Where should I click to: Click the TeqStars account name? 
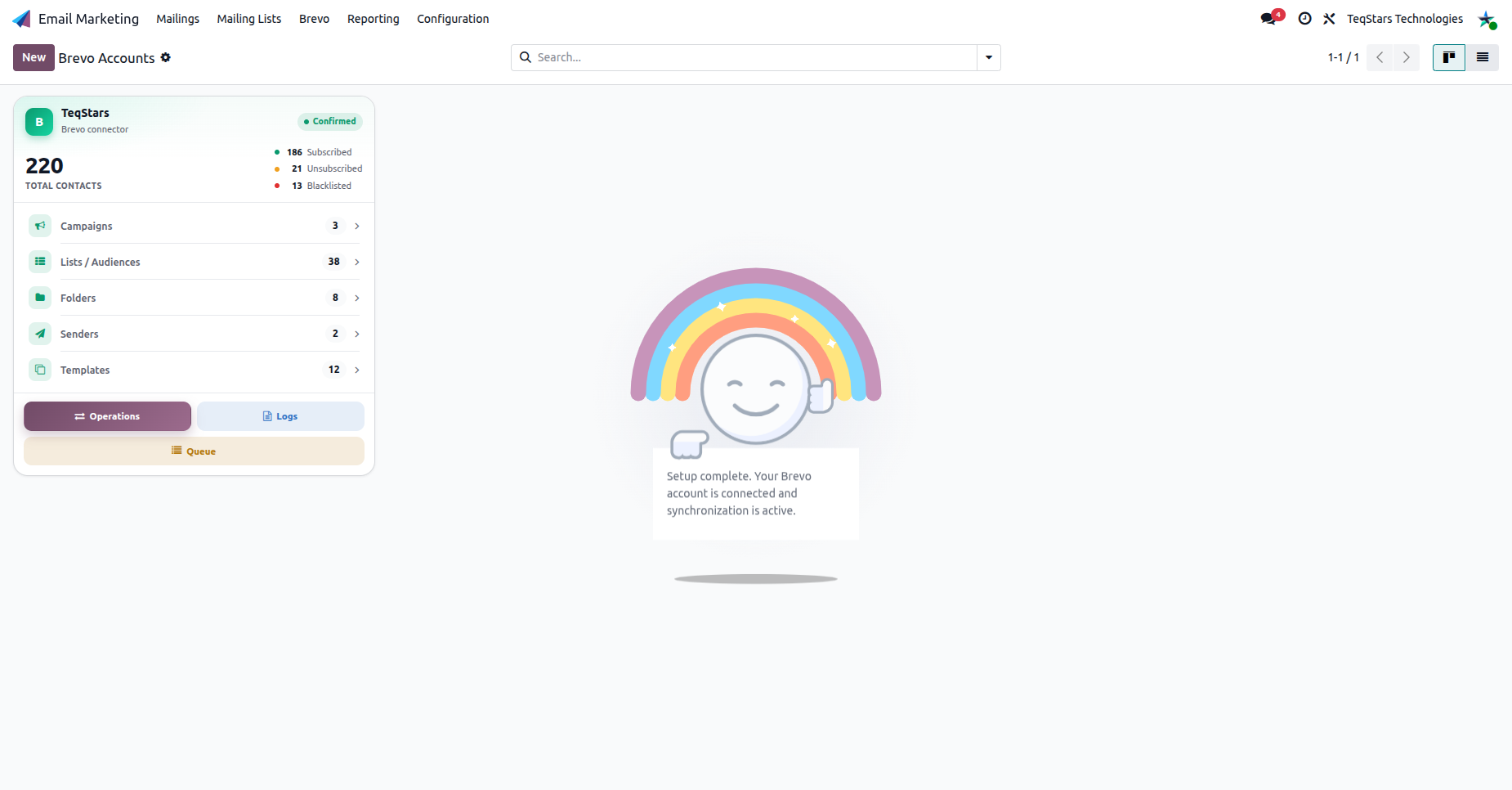tap(85, 113)
